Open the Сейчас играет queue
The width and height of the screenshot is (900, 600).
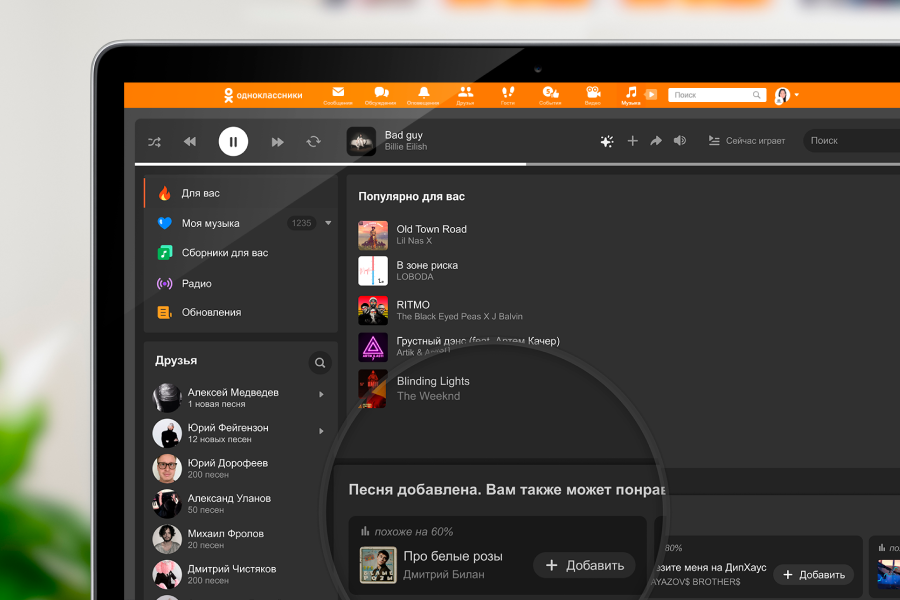click(746, 141)
